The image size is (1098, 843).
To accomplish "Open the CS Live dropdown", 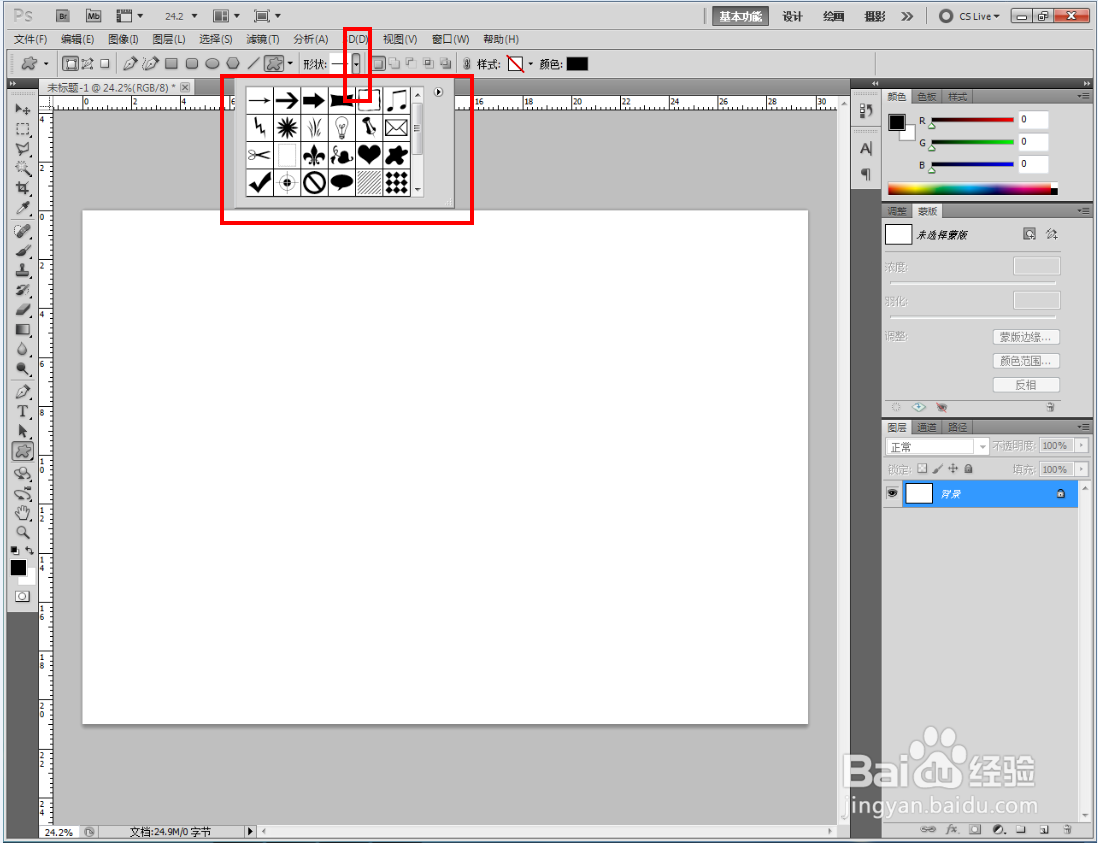I will pyautogui.click(x=971, y=15).
